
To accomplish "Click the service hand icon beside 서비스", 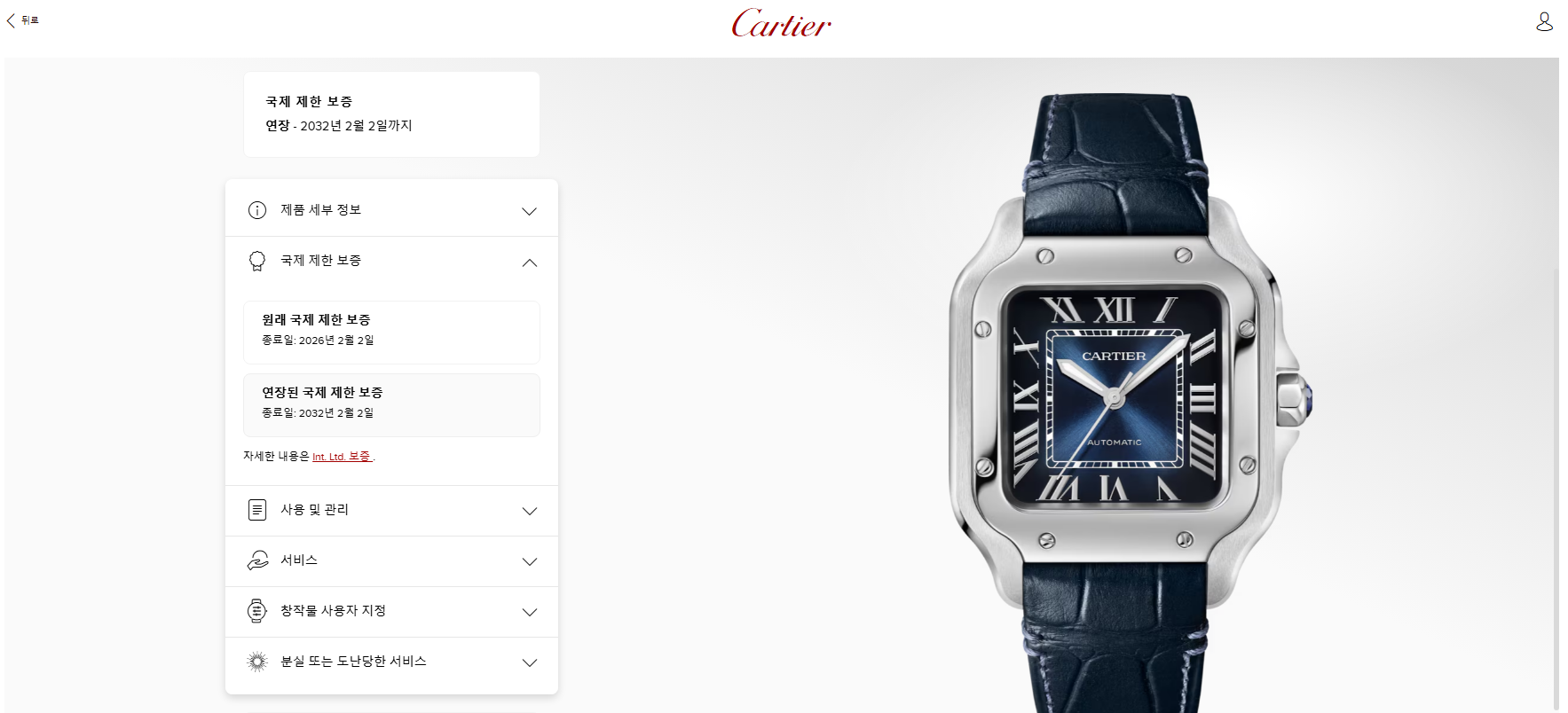I will [x=257, y=560].
